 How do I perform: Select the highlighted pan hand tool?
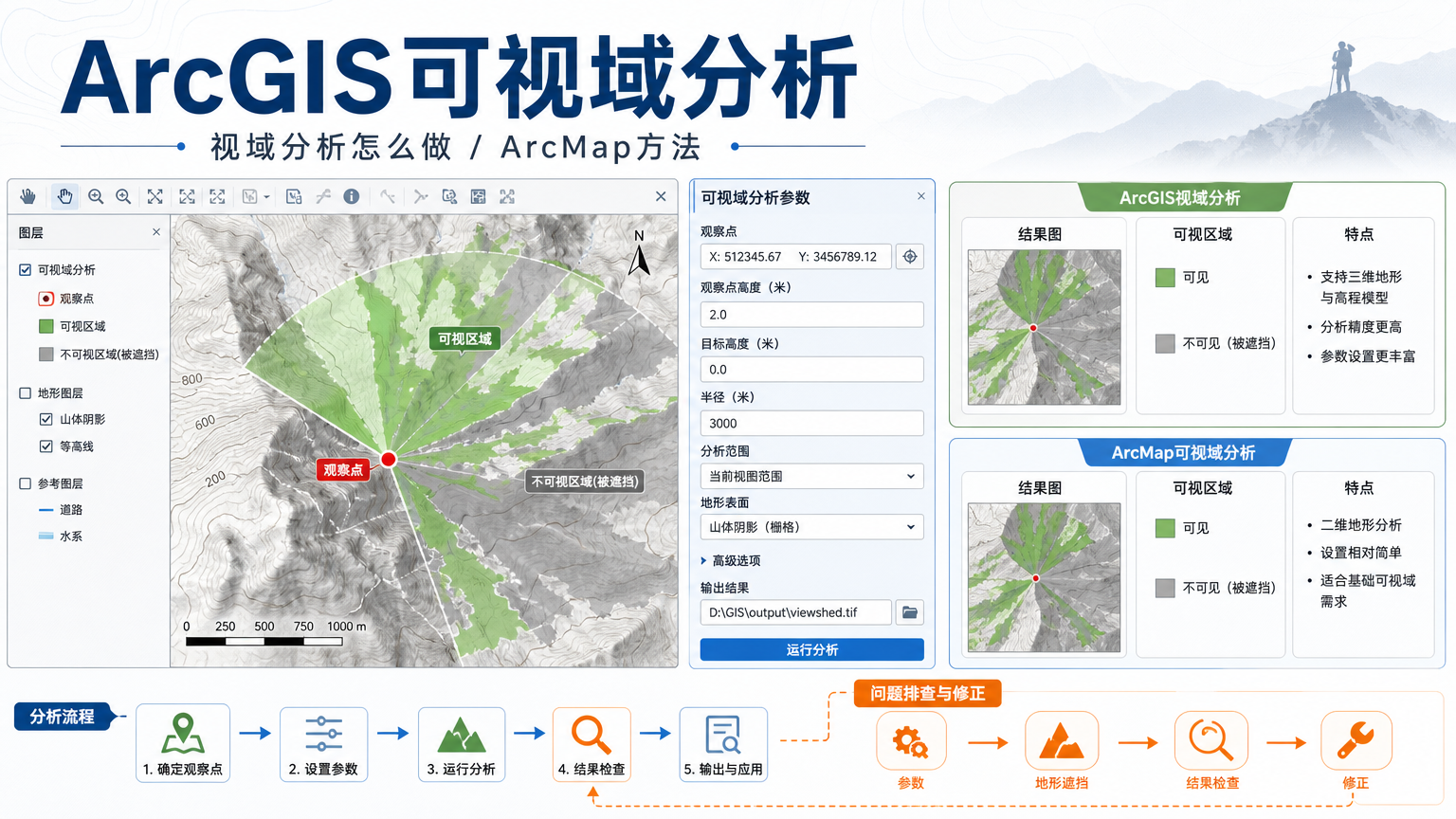pos(64,196)
